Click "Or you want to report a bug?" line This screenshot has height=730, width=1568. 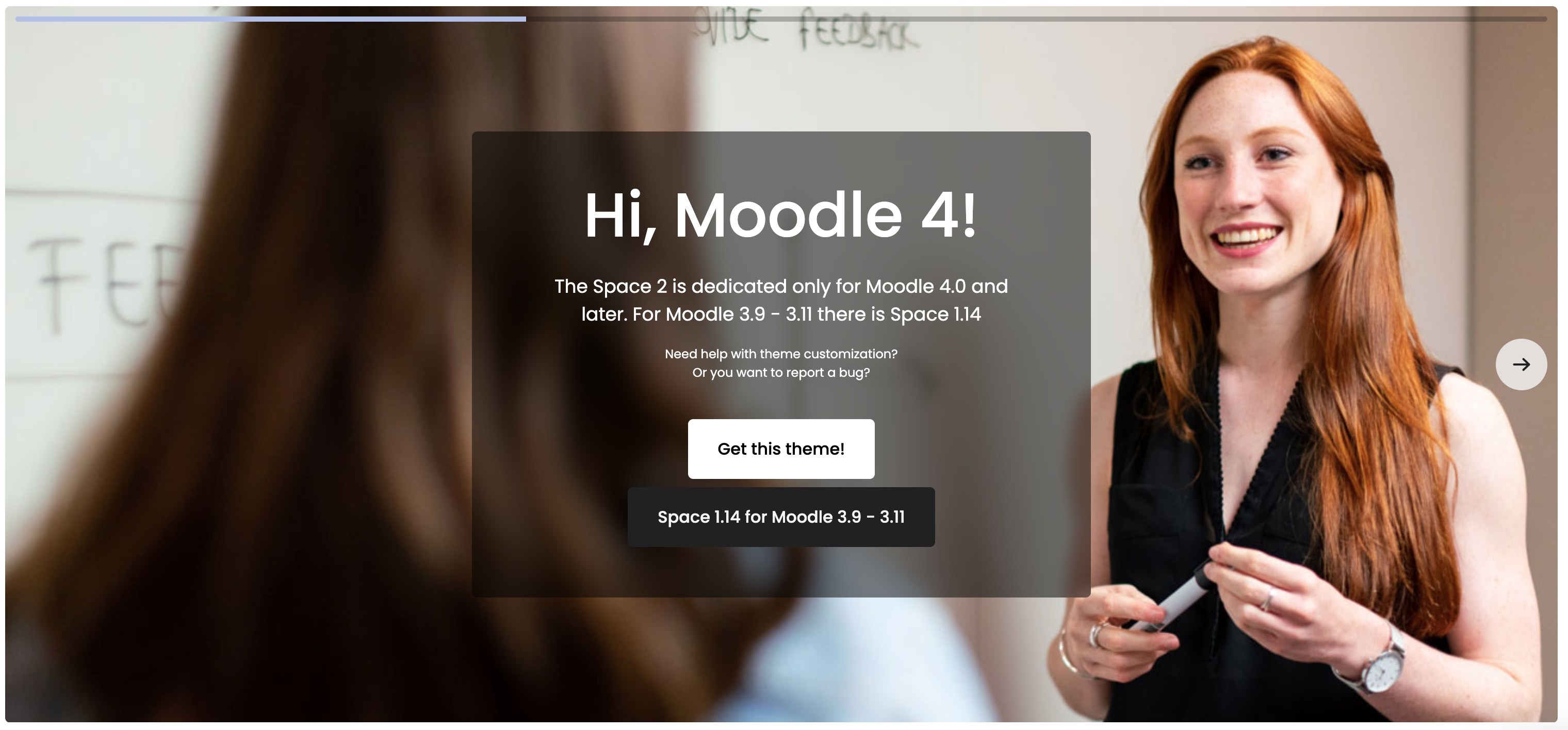tap(781, 372)
